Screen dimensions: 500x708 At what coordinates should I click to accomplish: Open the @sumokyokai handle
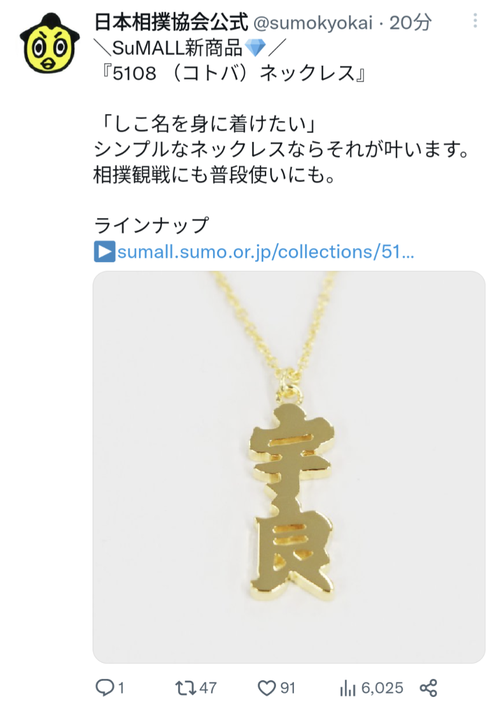[313, 22]
